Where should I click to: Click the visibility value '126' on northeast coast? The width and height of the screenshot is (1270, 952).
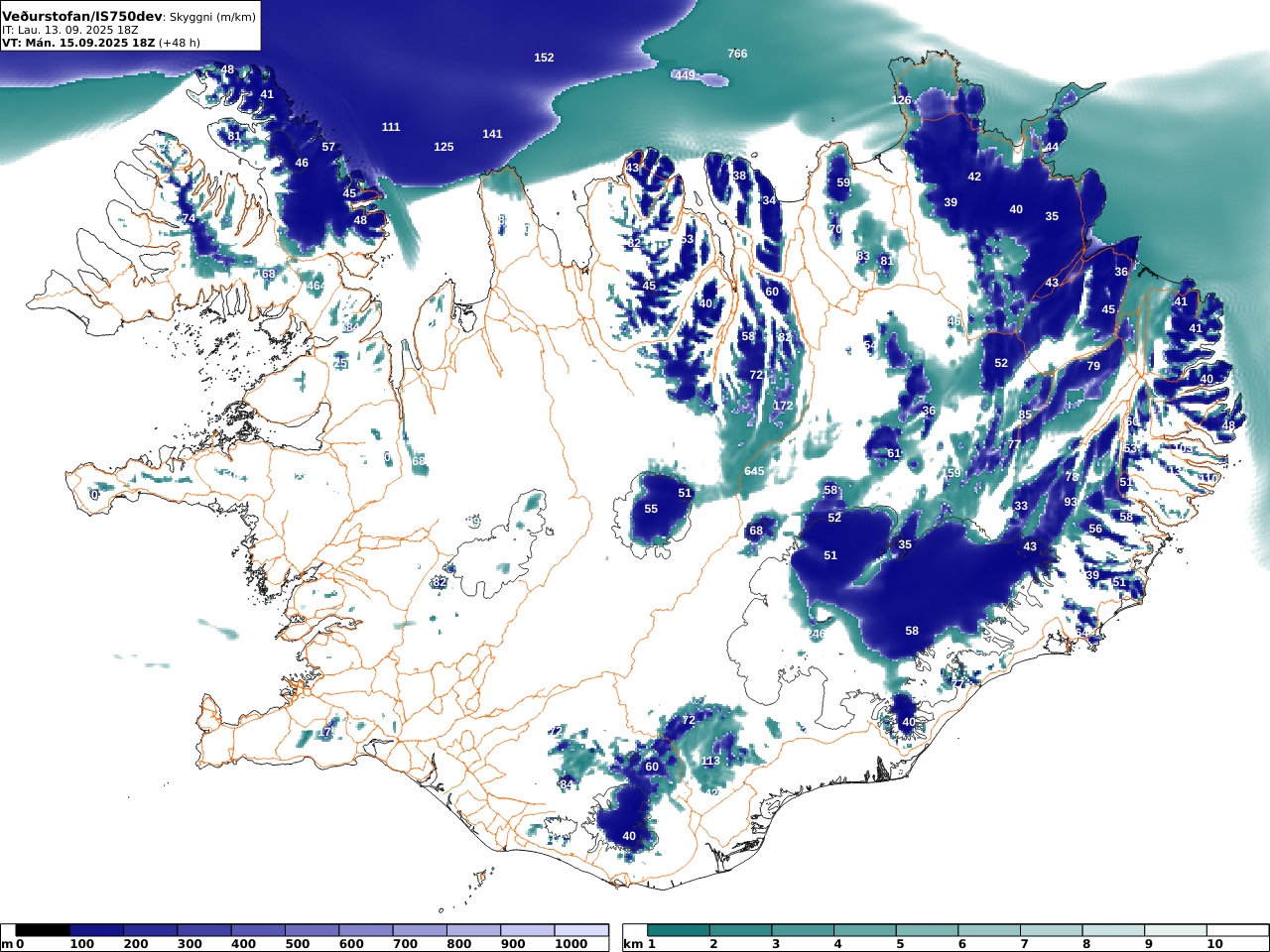(901, 100)
